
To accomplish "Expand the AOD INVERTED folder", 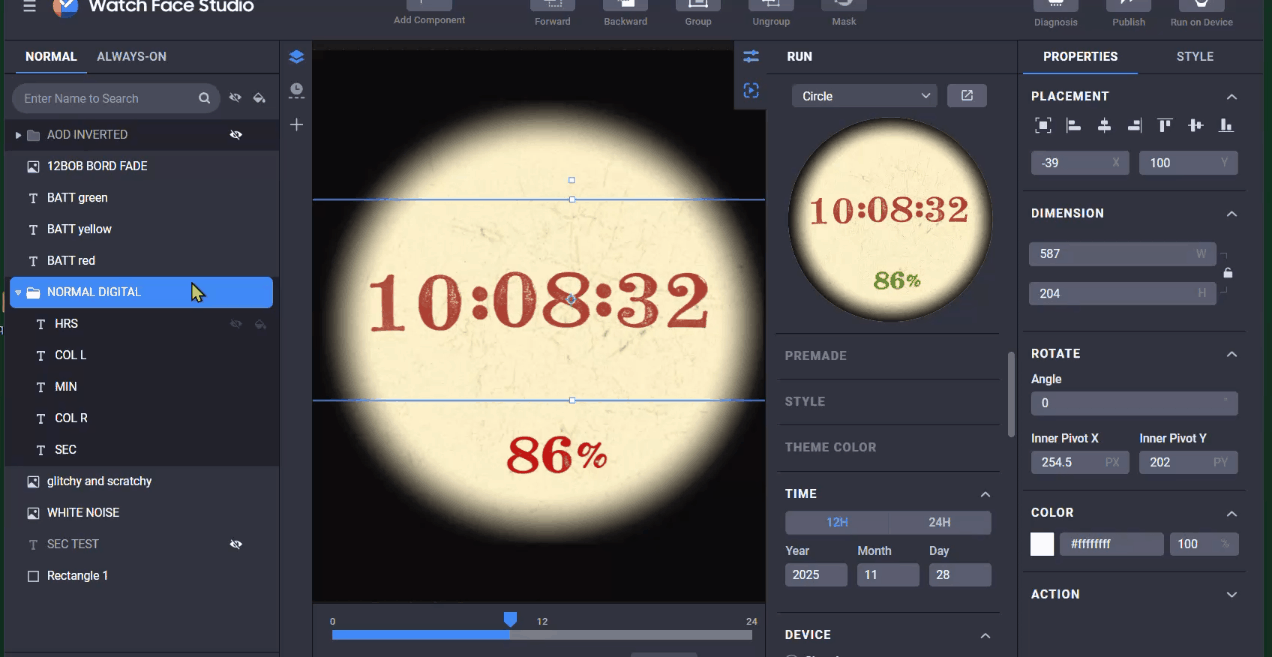I will tap(18, 135).
